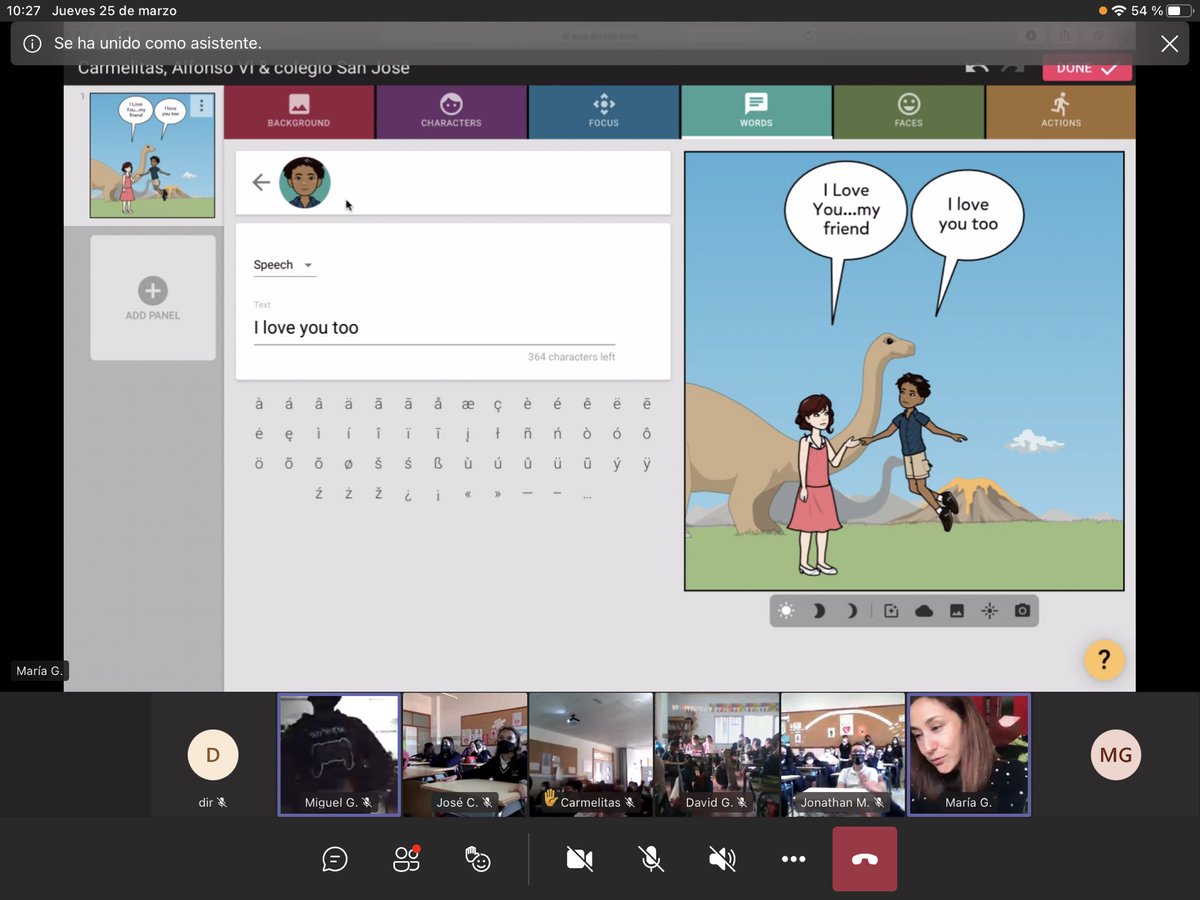Screen dimensions: 1200x900
Task: Unmute the microphone in the meeting
Action: click(652, 859)
